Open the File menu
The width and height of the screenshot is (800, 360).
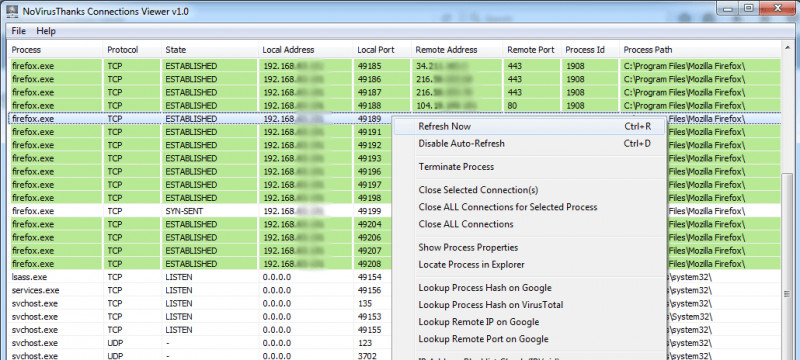[18, 31]
